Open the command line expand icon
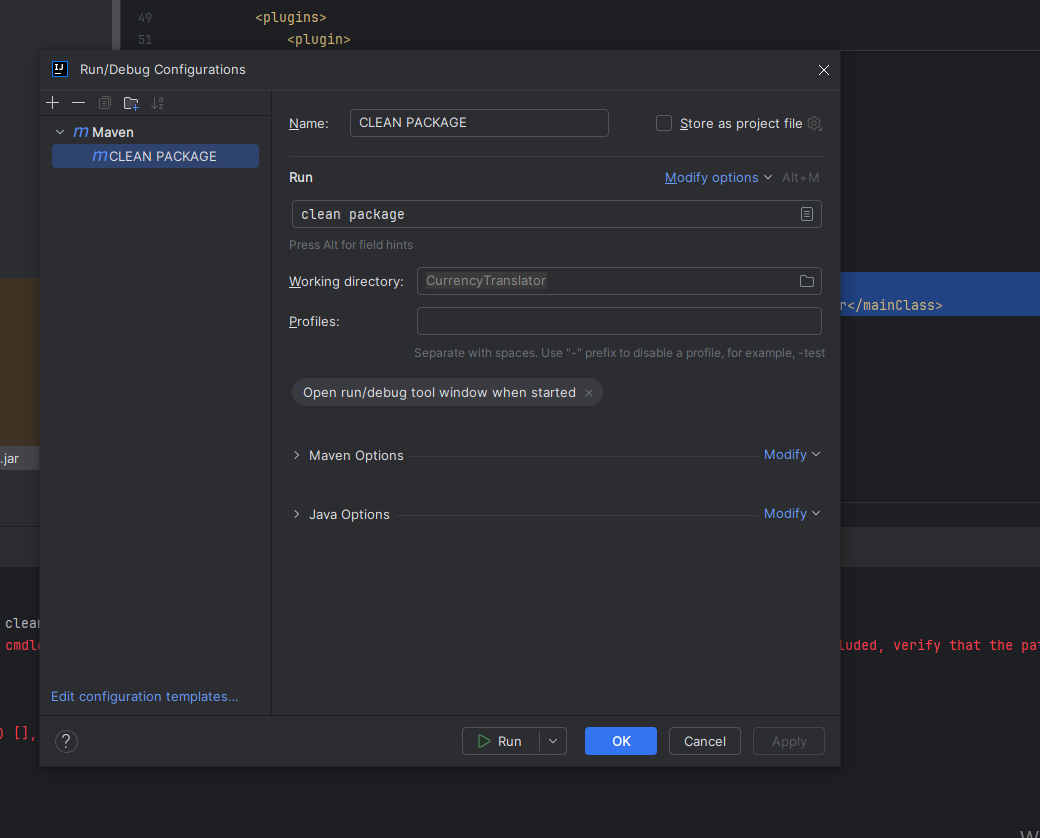 click(807, 214)
